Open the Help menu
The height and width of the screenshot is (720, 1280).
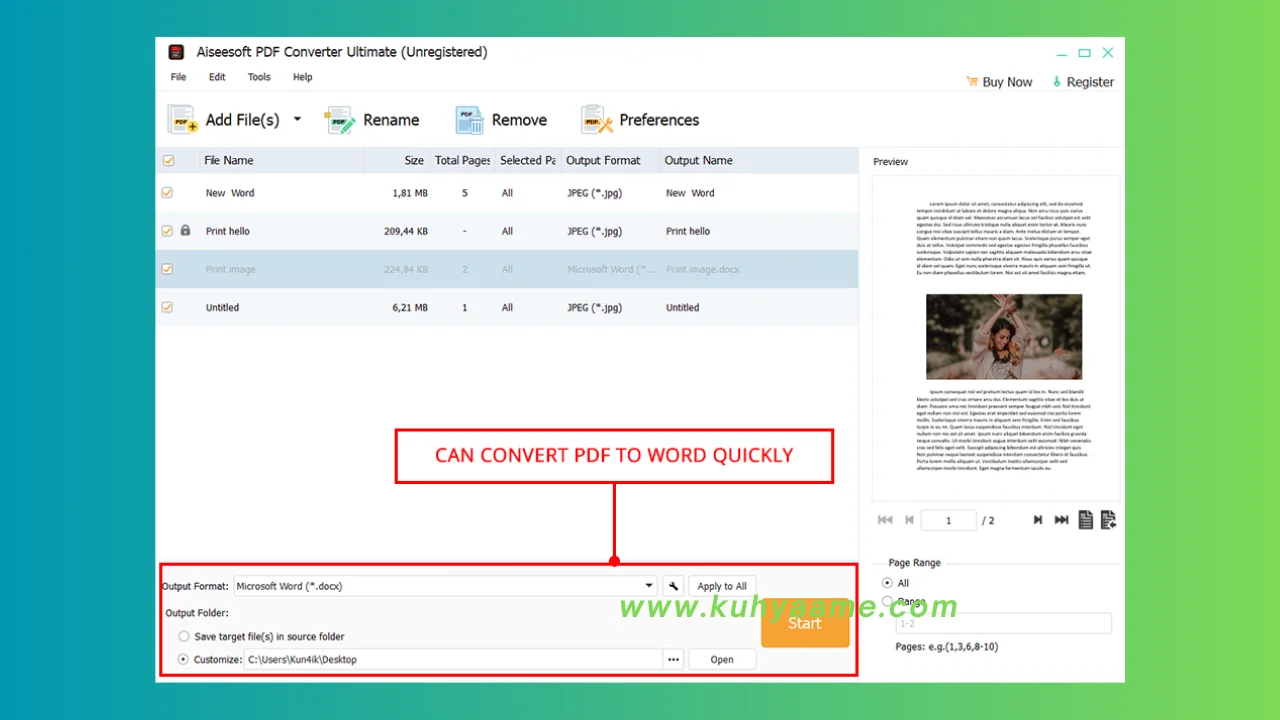tap(302, 77)
